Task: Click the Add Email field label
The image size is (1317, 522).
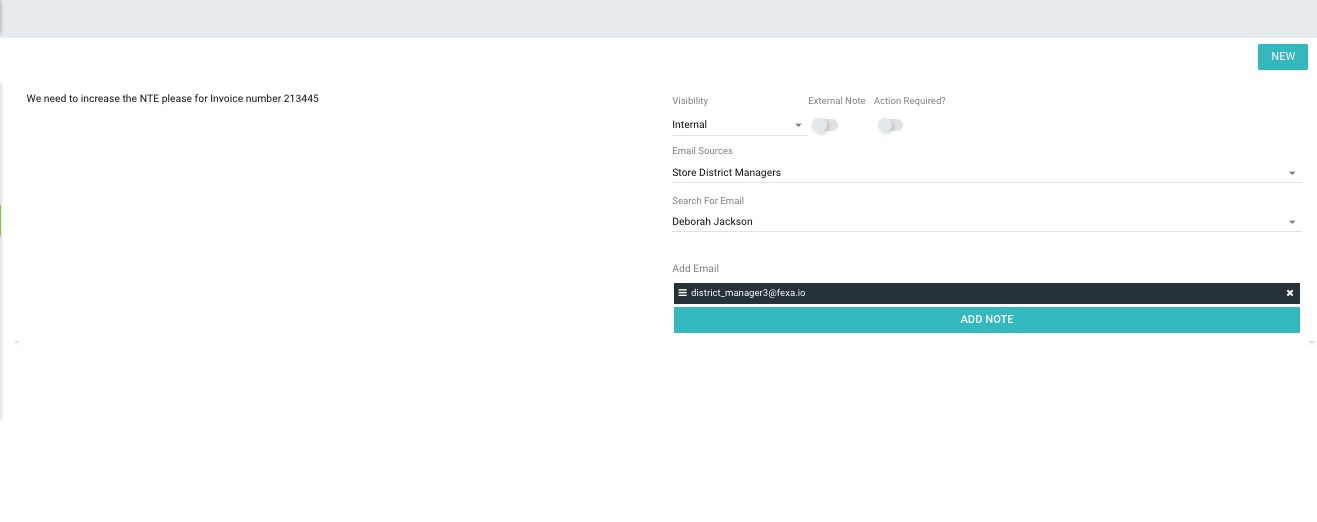Action: coord(695,269)
